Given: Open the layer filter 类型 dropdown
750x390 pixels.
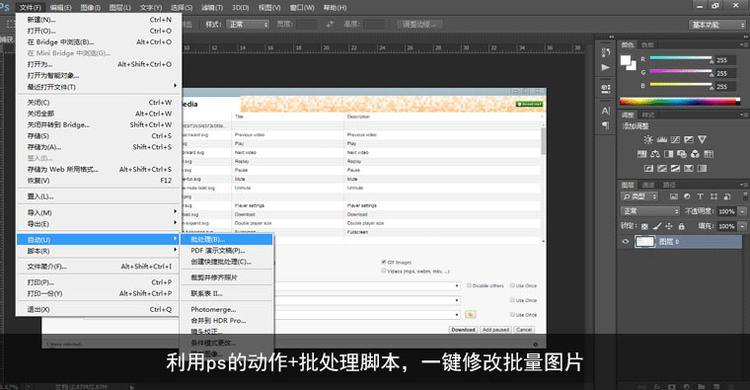Looking at the screenshot, I should [640, 196].
